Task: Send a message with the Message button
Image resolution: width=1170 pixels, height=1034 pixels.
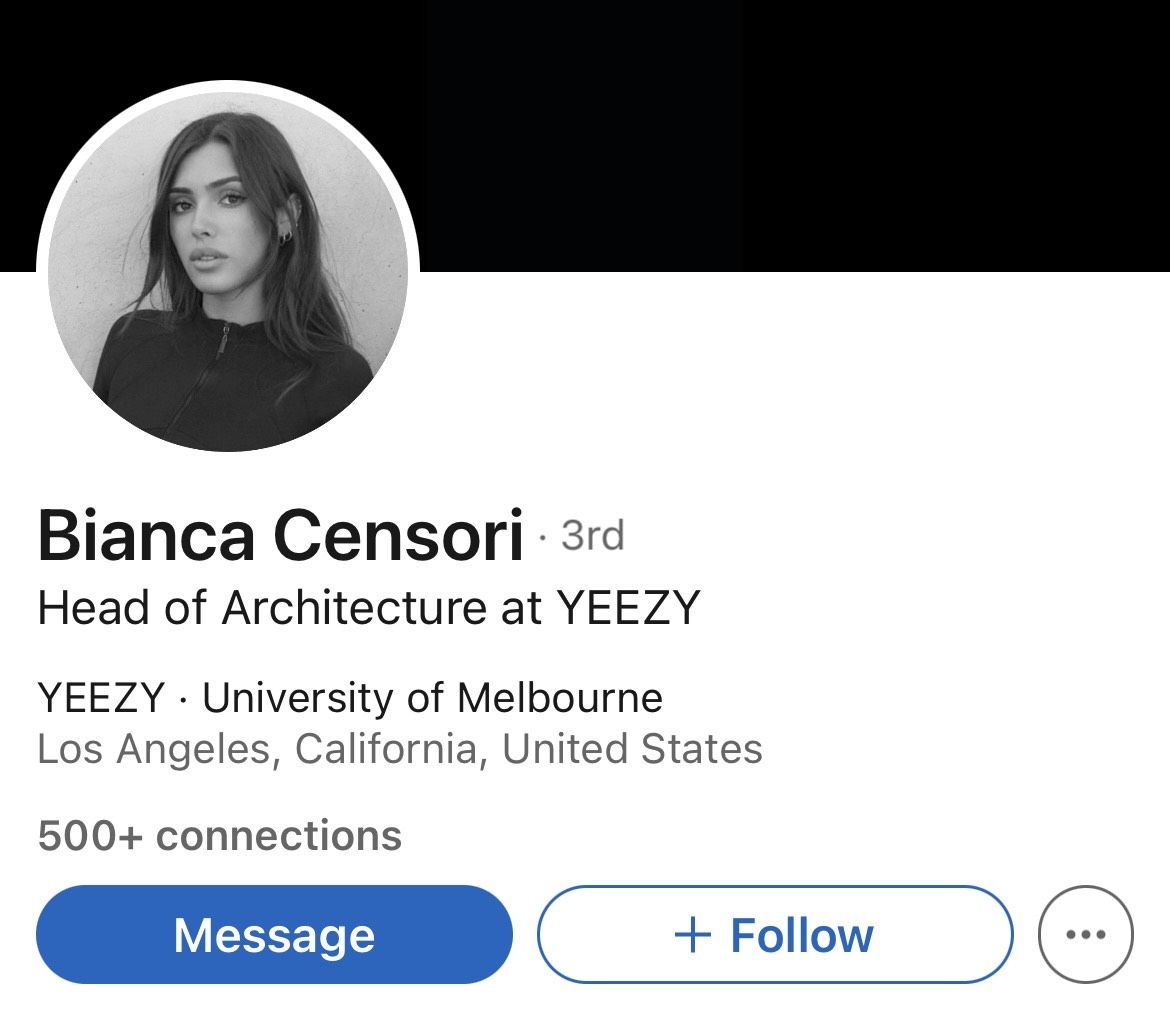Action: tap(275, 934)
